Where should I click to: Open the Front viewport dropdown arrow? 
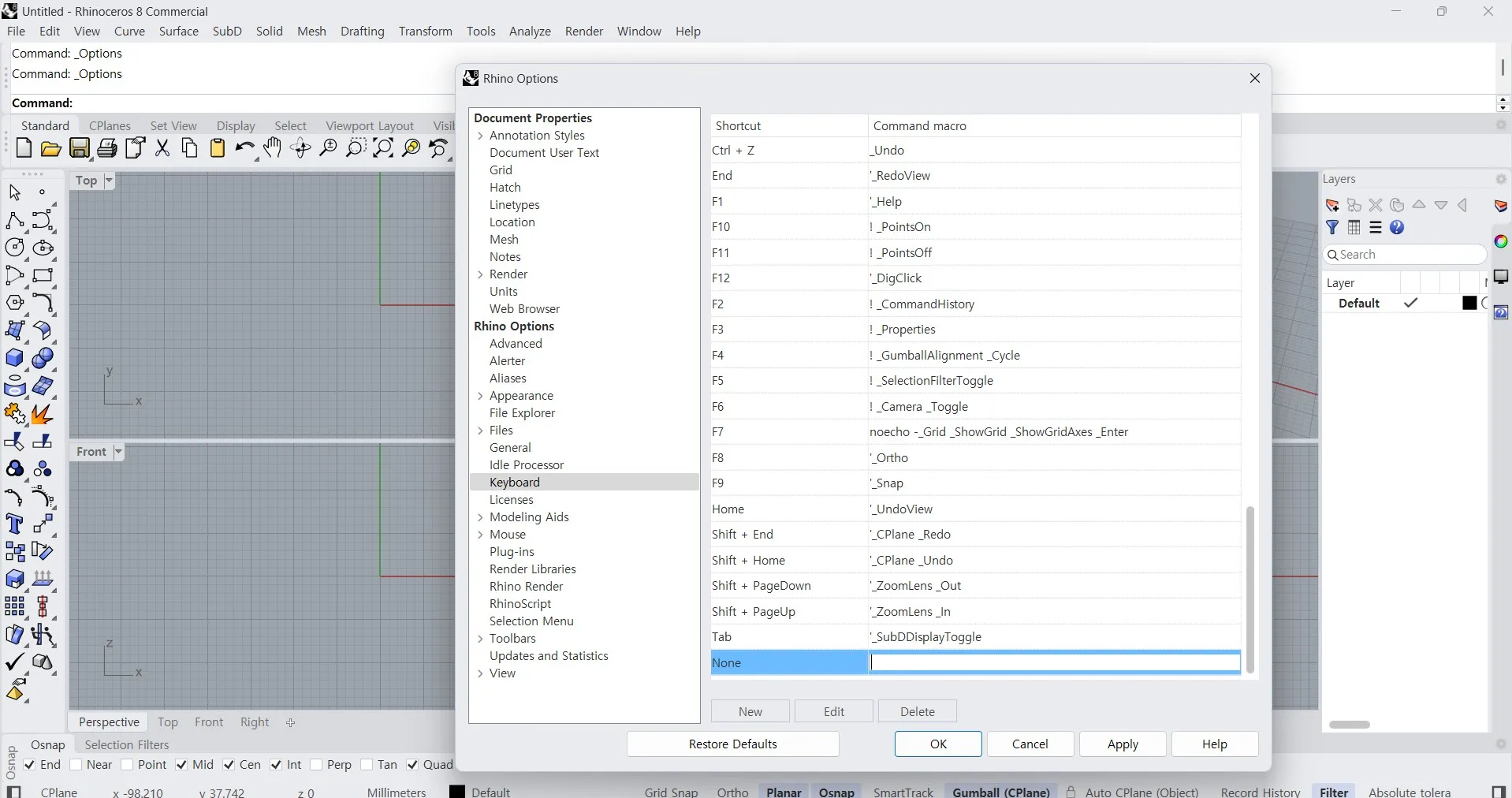(x=118, y=452)
